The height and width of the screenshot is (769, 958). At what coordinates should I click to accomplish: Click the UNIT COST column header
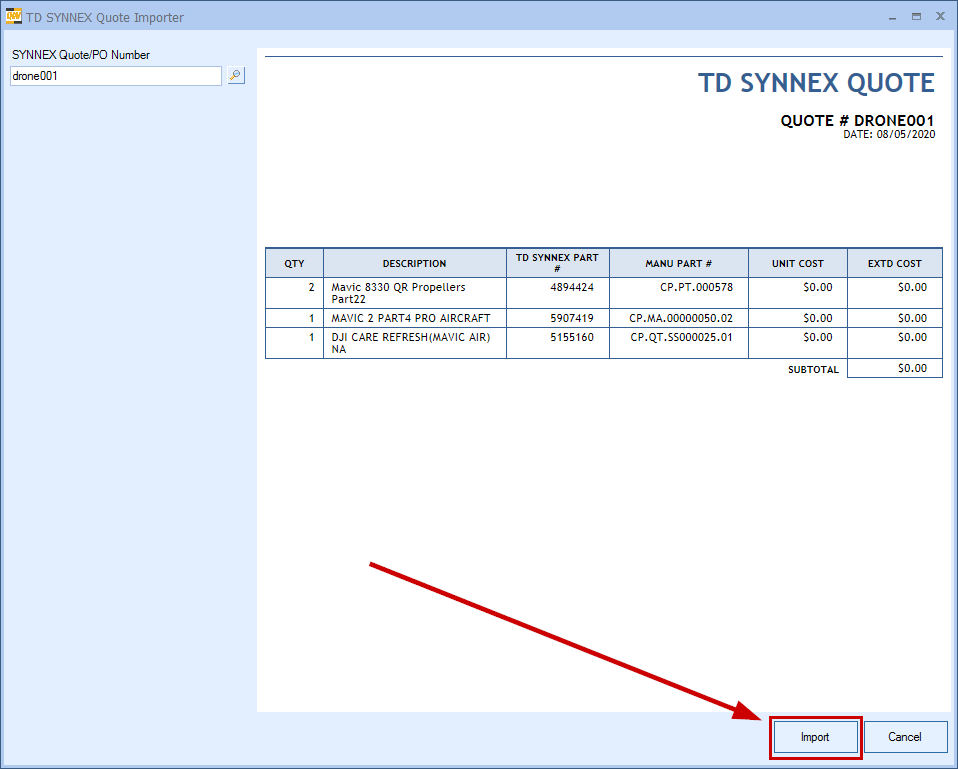coord(798,263)
